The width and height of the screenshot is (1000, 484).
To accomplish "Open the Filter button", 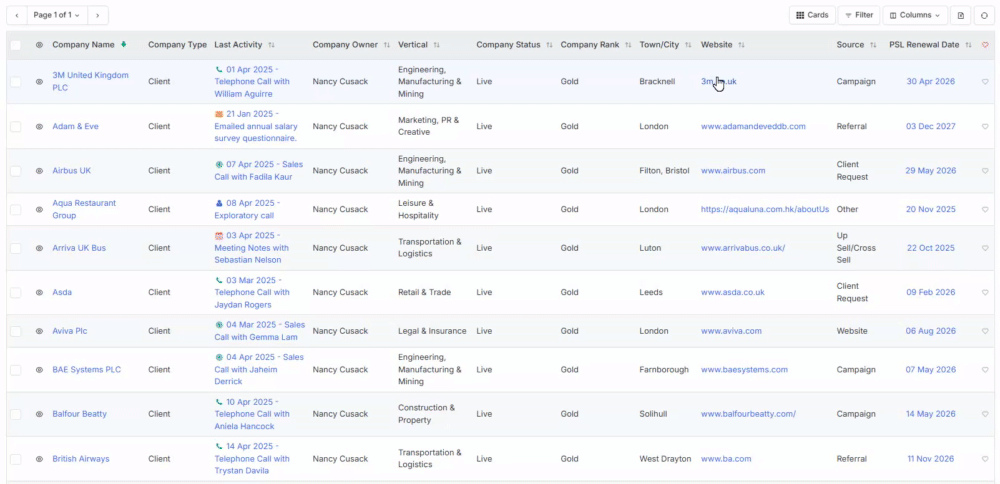I will point(858,15).
